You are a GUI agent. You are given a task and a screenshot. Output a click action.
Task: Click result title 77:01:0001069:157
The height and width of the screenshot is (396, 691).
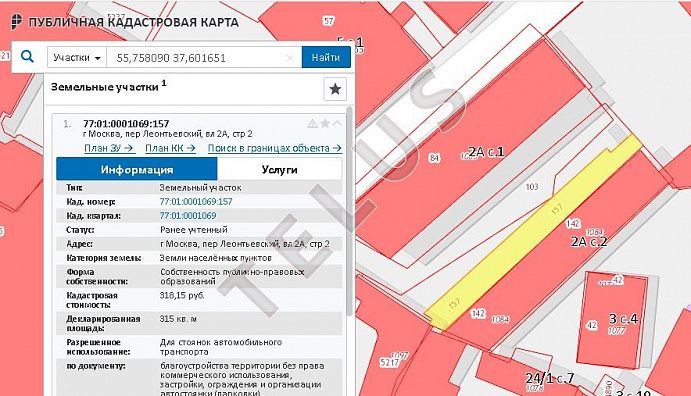[x=126, y=124]
